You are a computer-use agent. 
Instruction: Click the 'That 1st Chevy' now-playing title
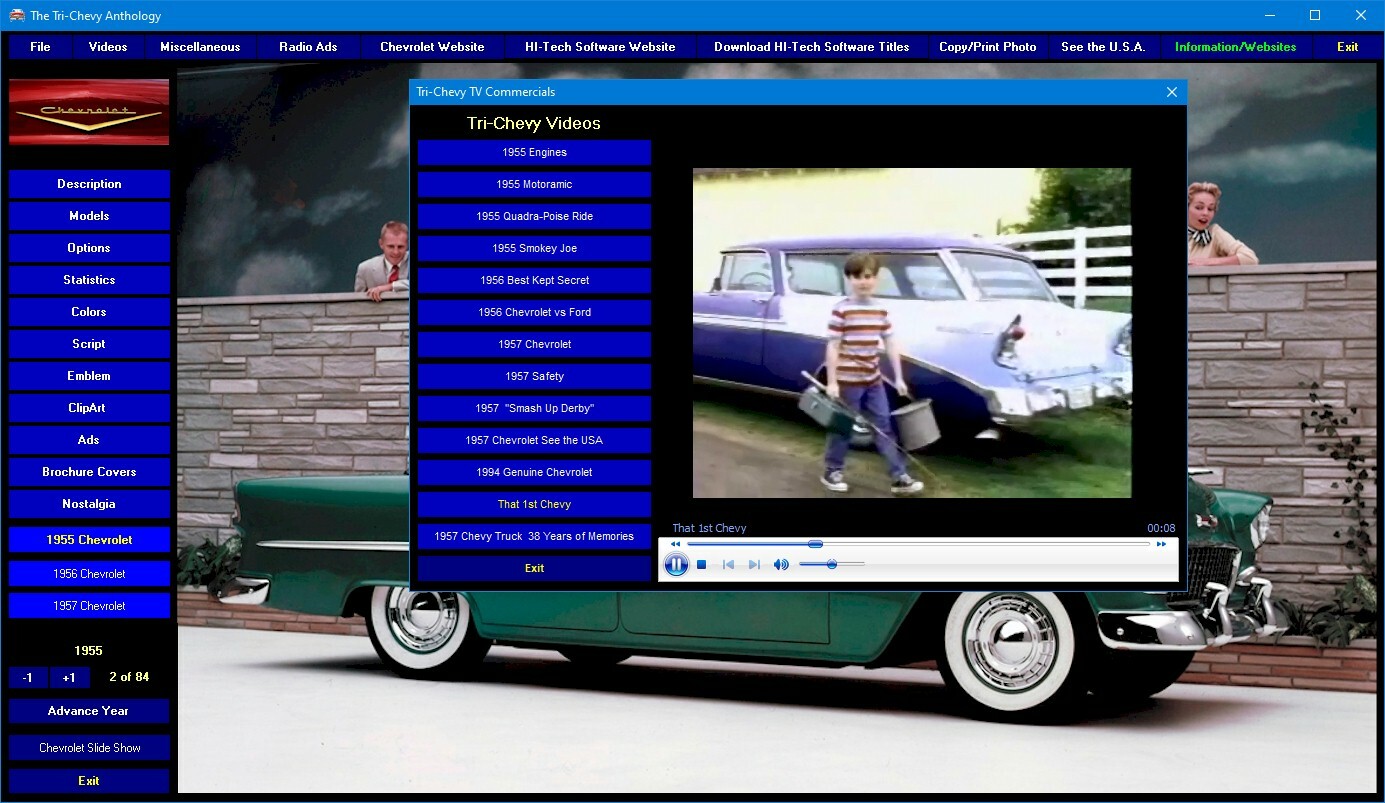(x=709, y=528)
